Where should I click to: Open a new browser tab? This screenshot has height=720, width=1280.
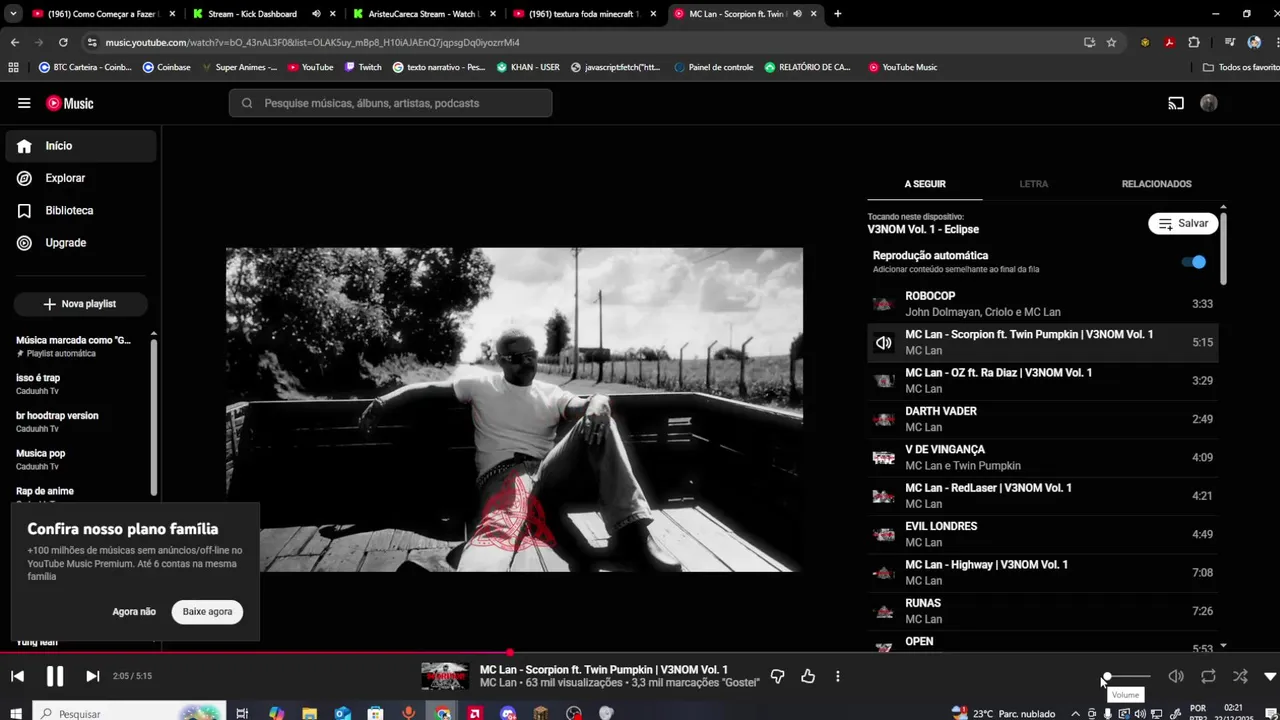coord(837,14)
